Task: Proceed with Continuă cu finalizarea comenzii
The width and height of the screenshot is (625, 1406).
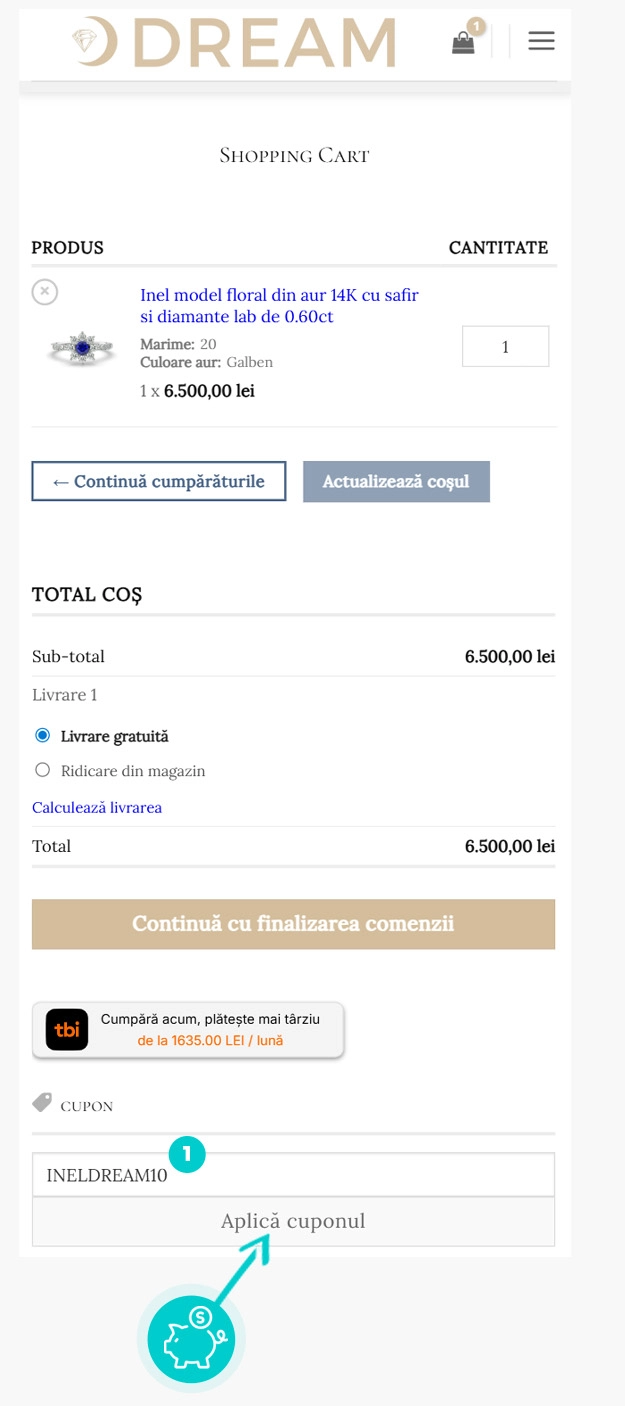Action: (x=293, y=924)
